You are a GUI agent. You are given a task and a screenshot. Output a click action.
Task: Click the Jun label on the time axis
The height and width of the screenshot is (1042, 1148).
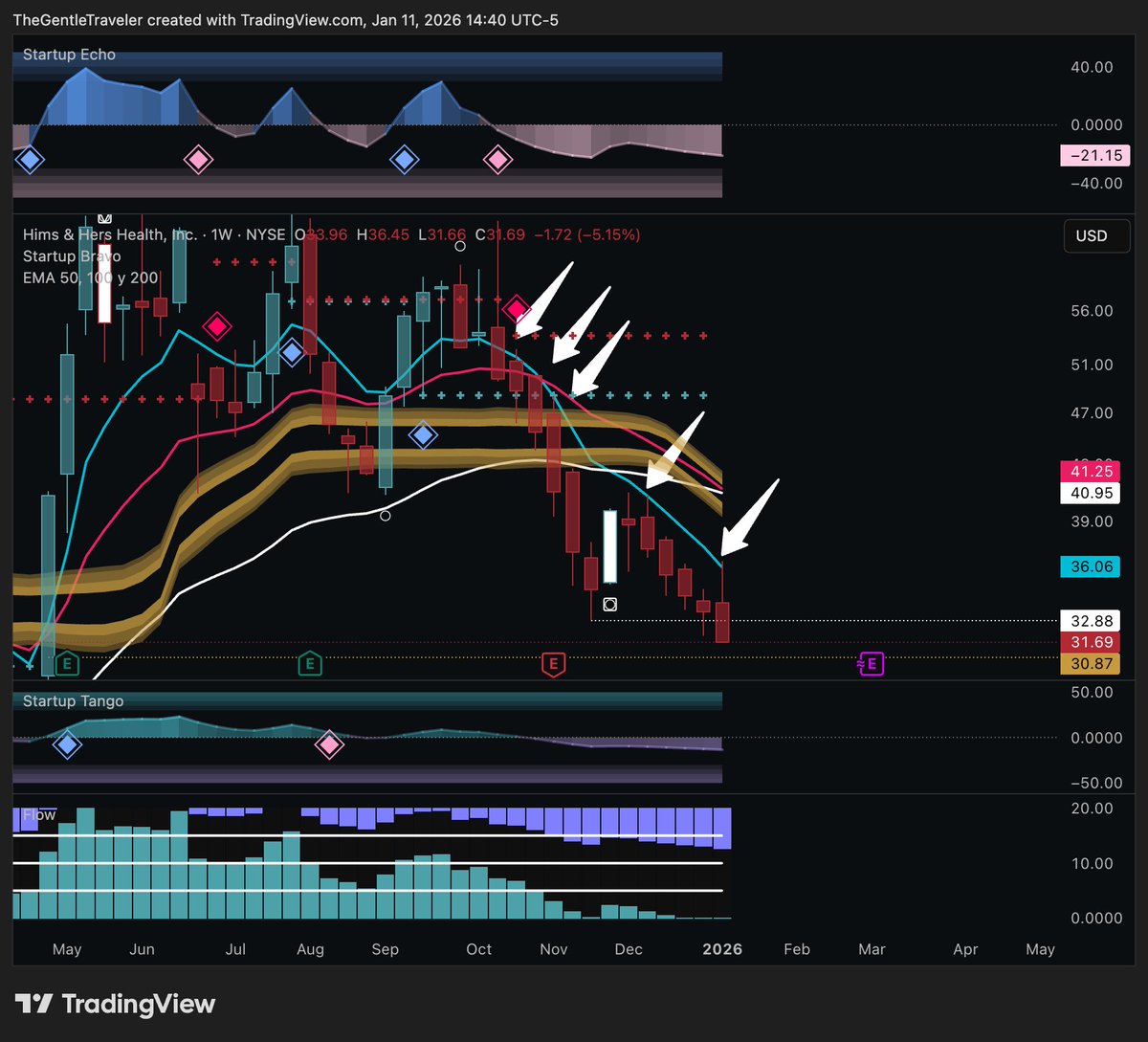point(142,949)
